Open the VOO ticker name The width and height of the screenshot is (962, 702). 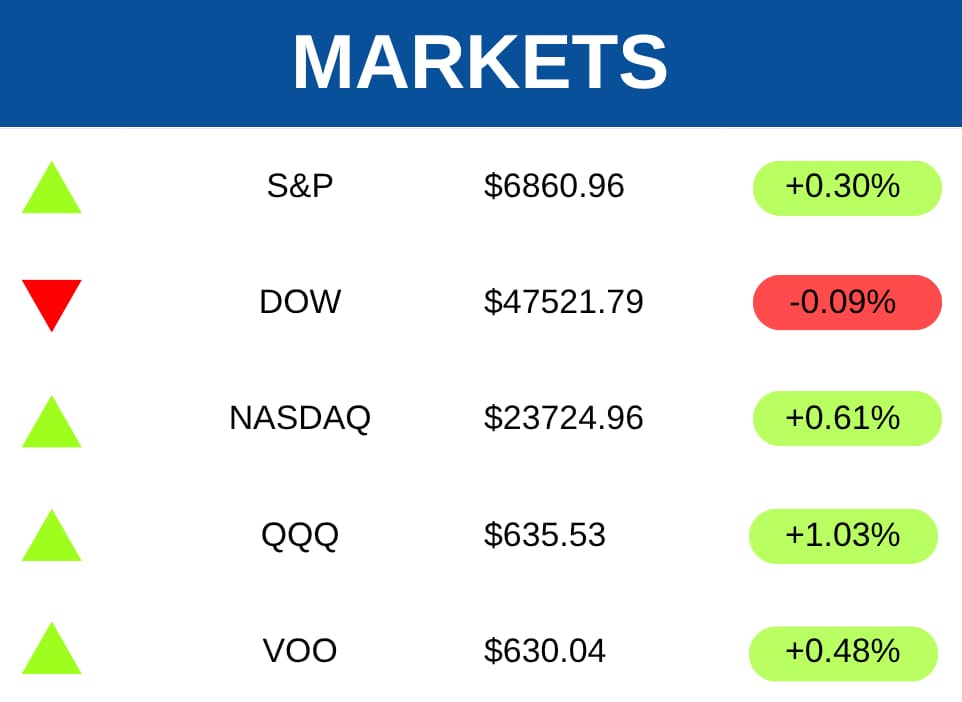pos(300,651)
